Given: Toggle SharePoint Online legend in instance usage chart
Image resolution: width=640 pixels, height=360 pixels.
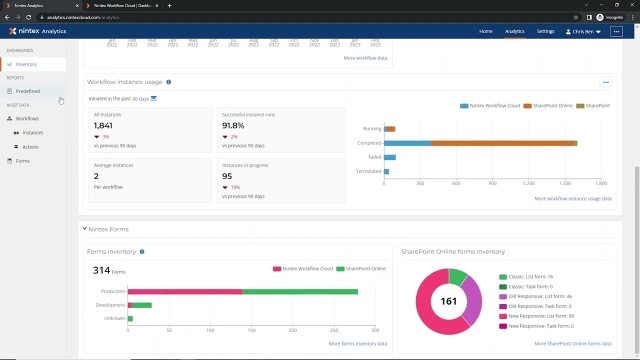Looking at the screenshot, I should point(548,106).
